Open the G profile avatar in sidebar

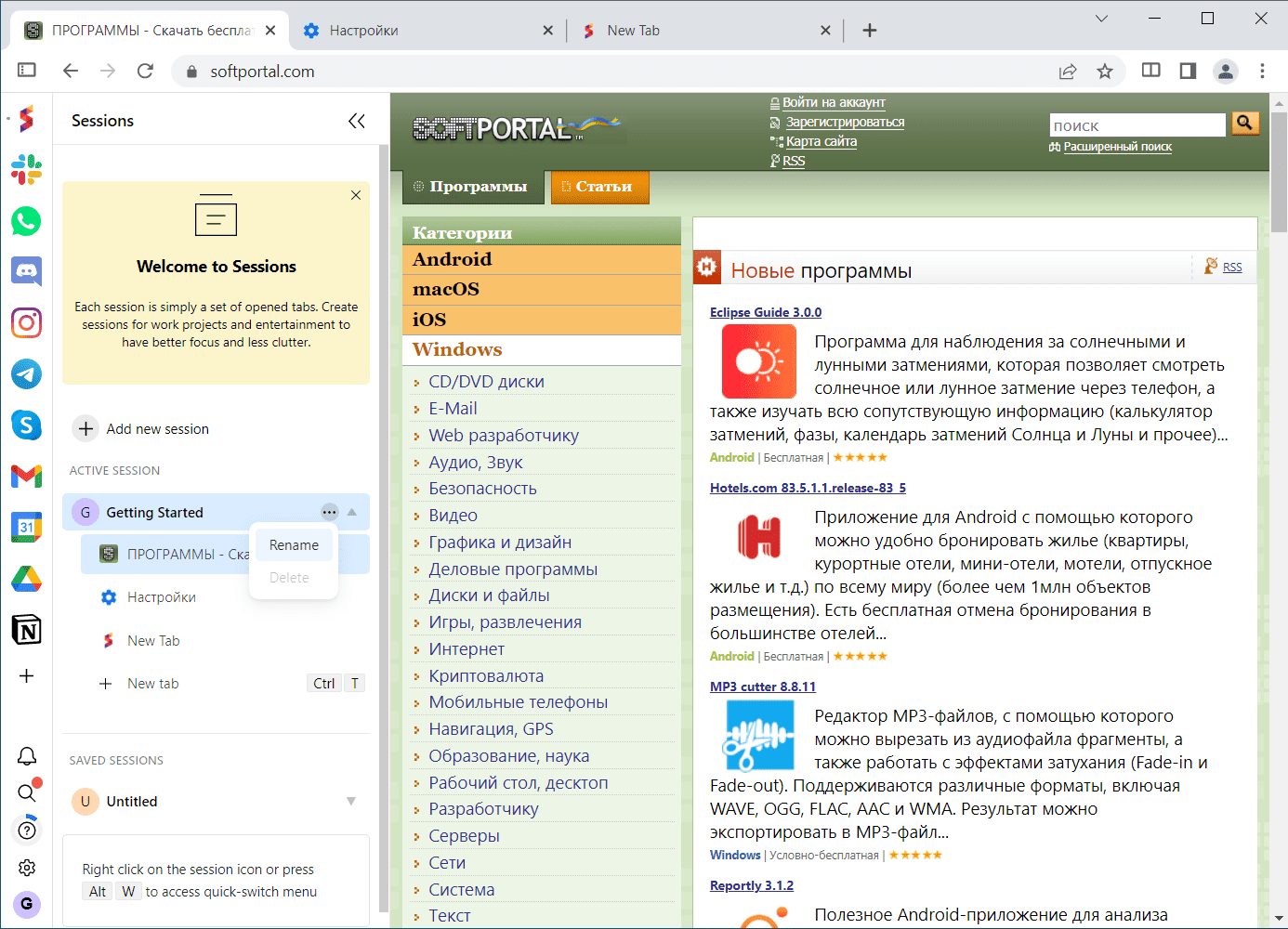point(27,904)
